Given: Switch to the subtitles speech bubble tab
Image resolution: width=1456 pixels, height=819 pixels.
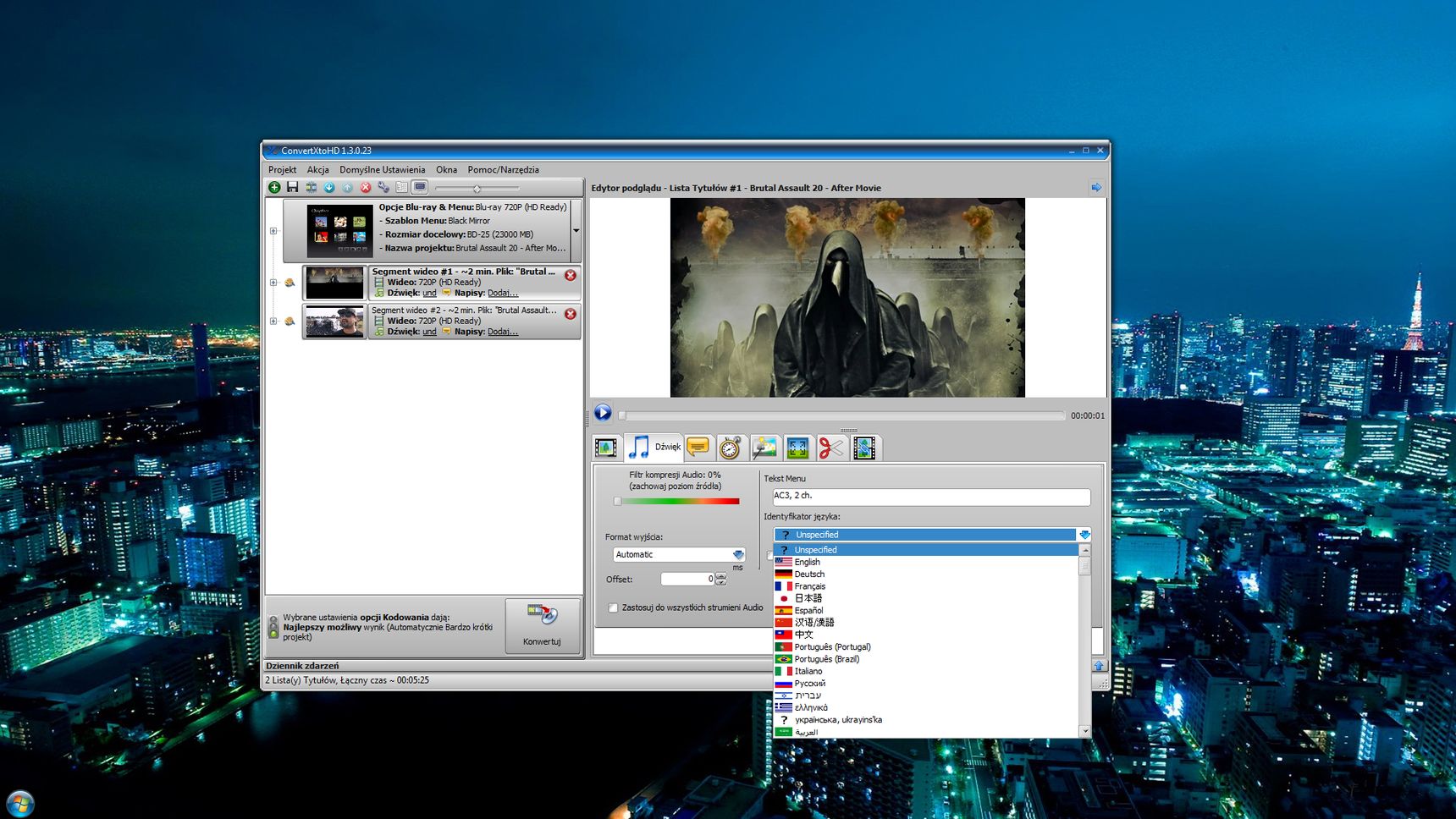Looking at the screenshot, I should (698, 448).
